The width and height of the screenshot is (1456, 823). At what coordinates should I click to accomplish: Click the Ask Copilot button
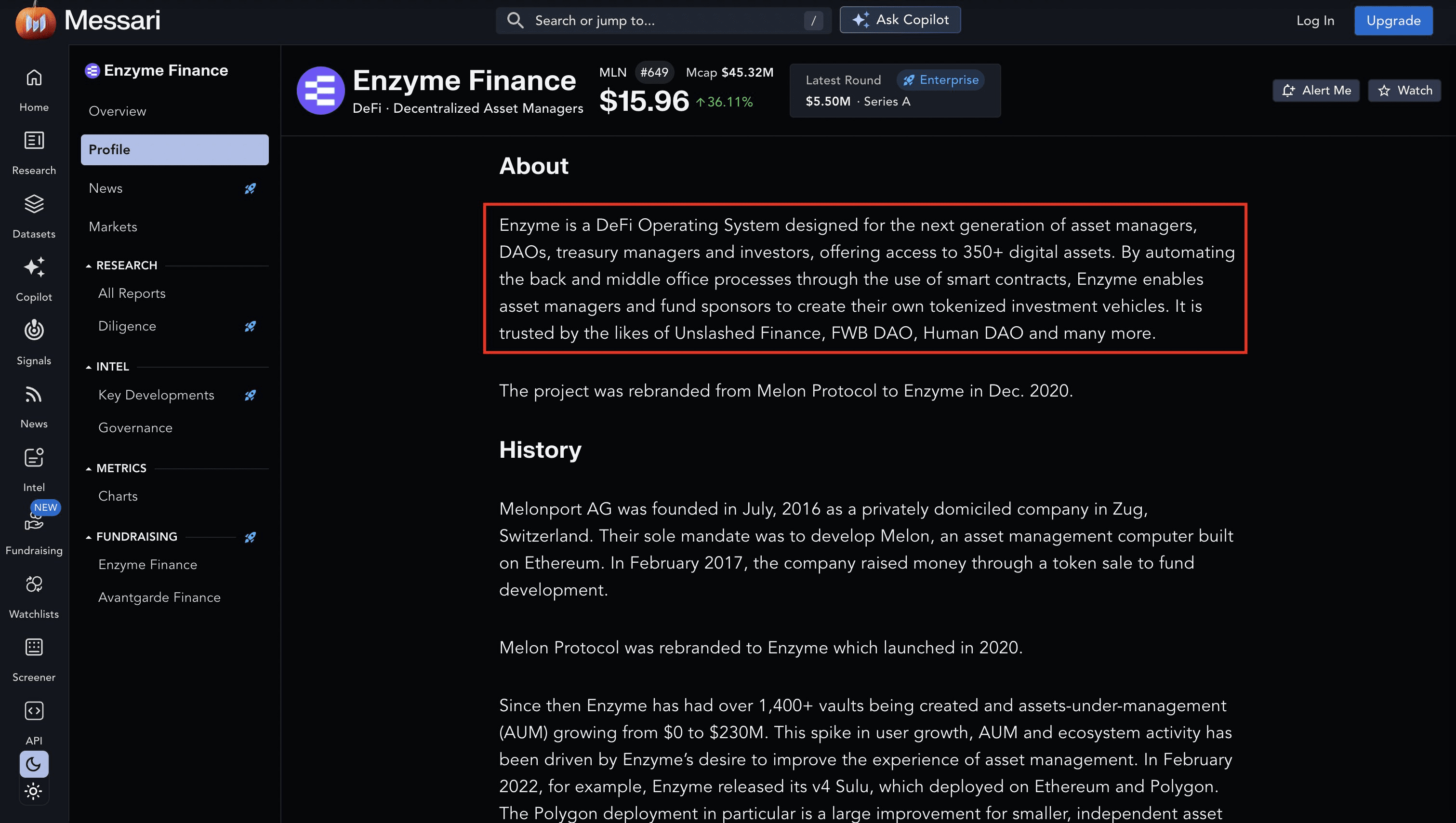tap(900, 20)
